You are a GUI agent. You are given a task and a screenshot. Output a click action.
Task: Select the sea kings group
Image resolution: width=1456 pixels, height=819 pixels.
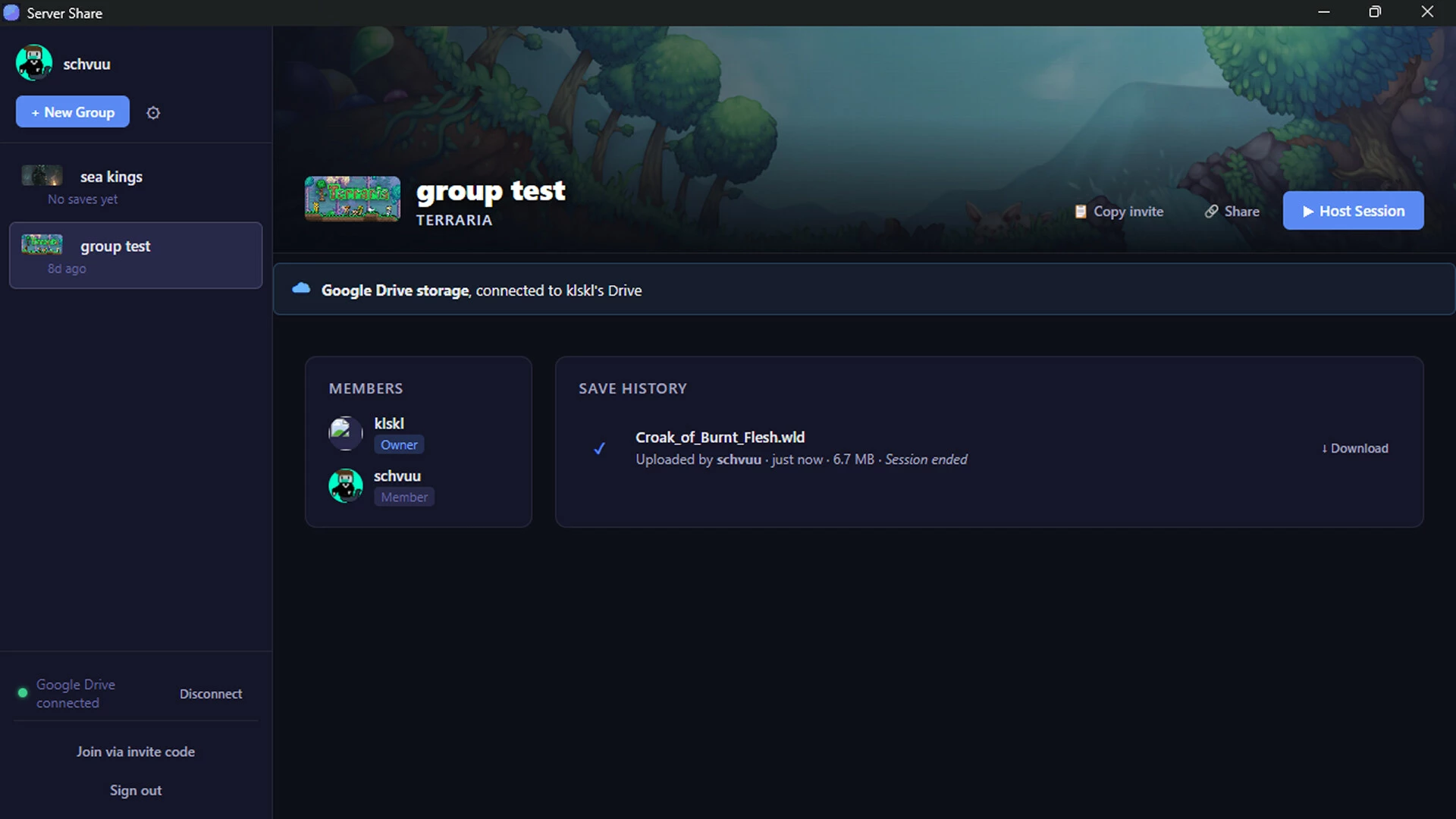[136, 186]
